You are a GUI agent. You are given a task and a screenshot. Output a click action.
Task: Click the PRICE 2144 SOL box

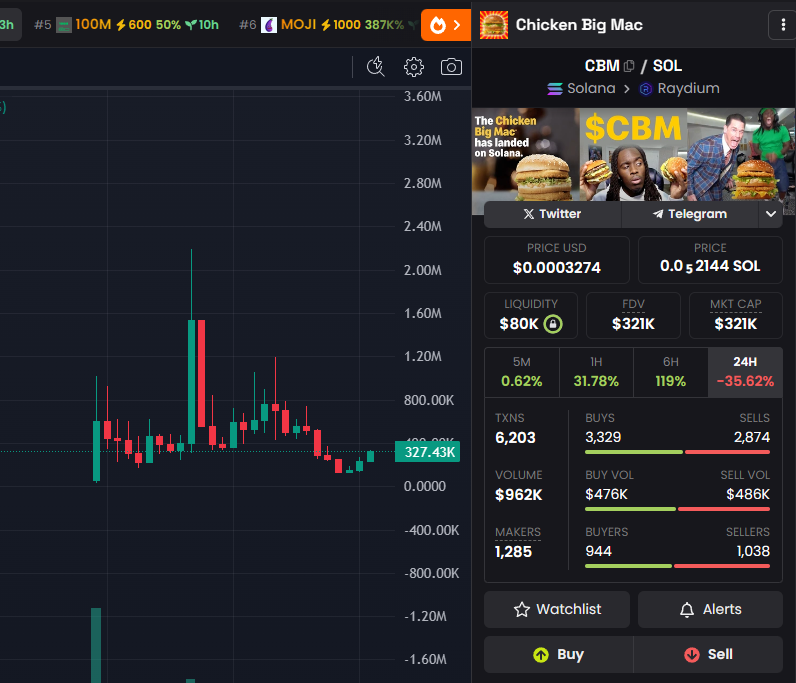click(710, 259)
